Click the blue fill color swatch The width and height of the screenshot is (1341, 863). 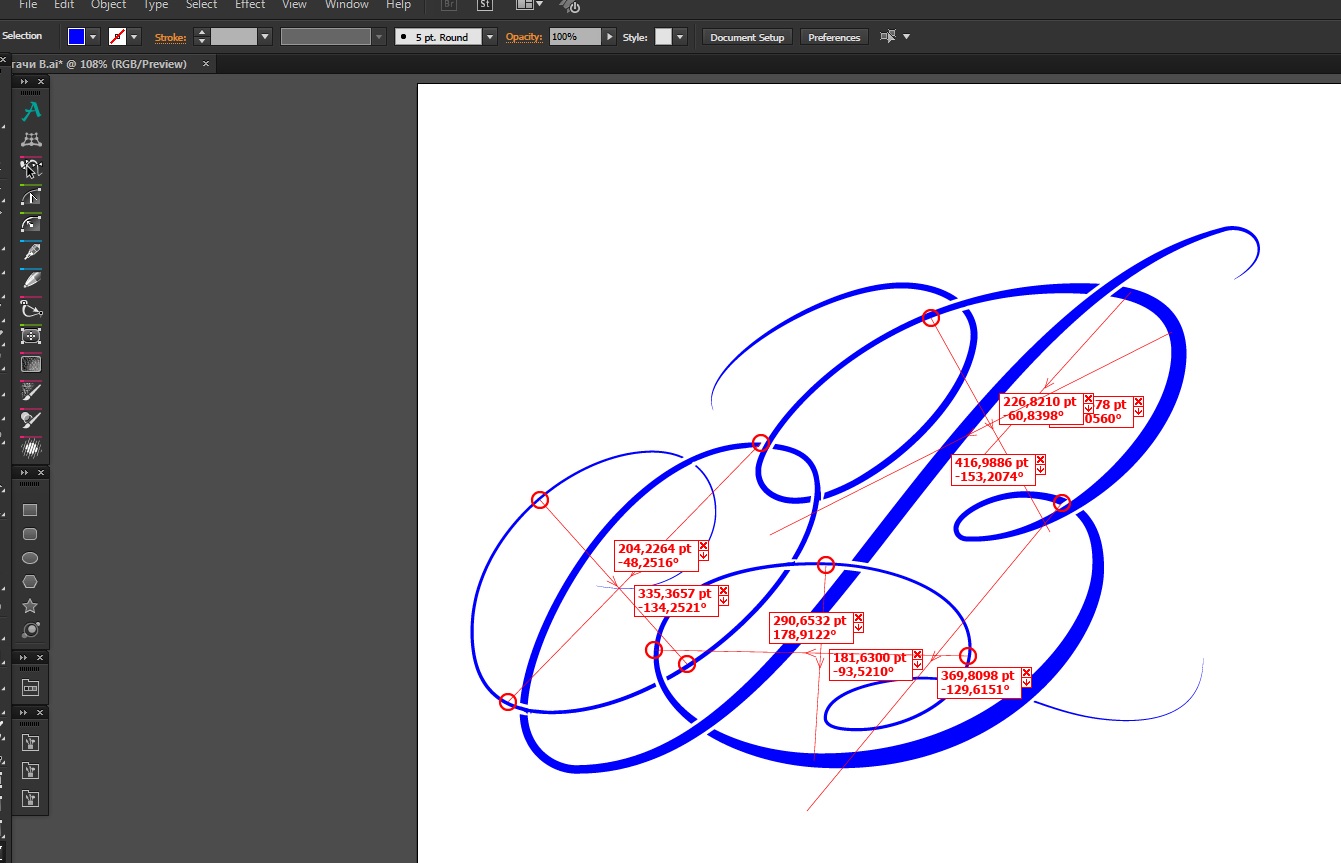tap(76, 37)
